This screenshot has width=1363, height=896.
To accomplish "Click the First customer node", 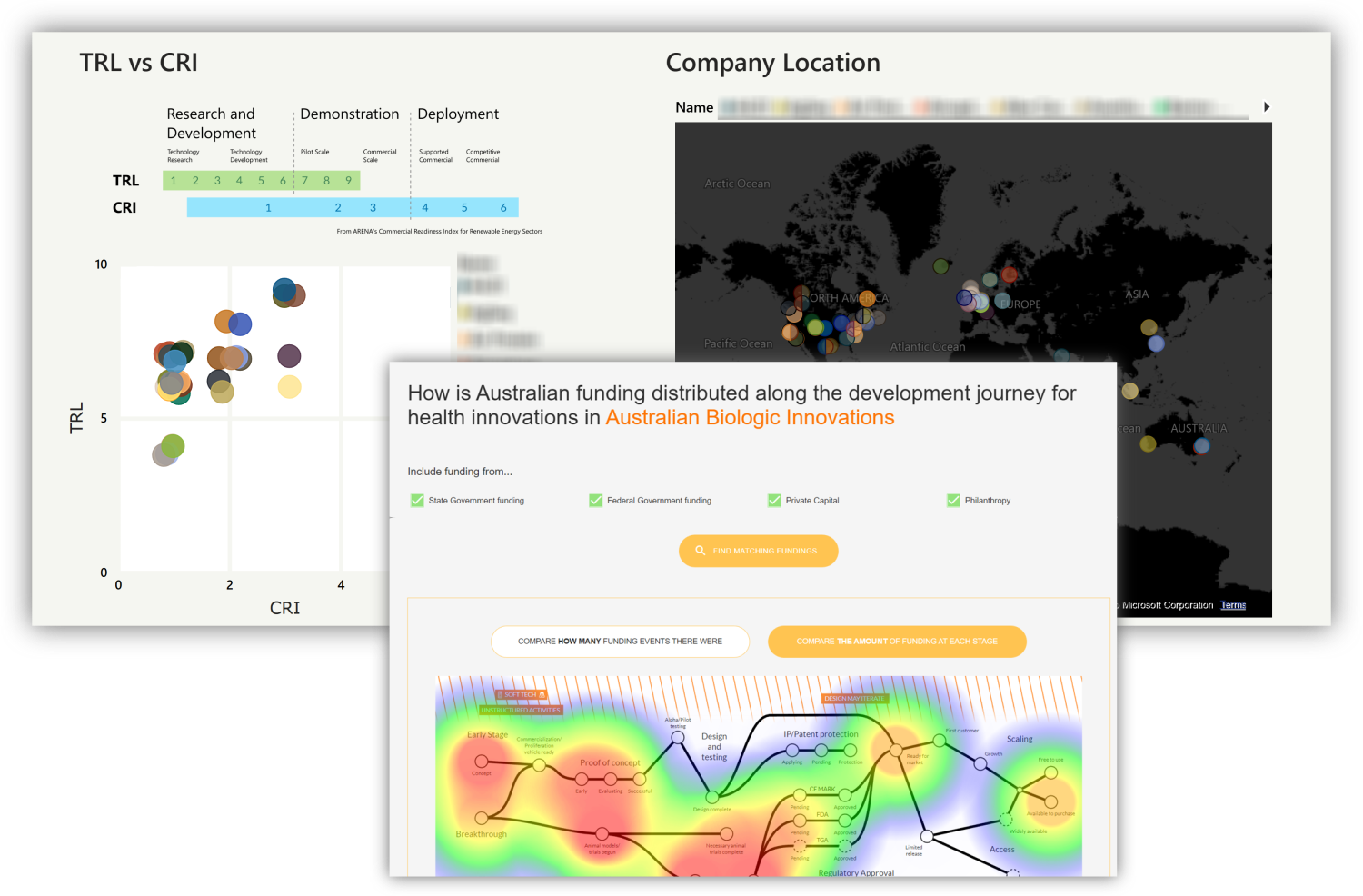I will click(x=940, y=741).
